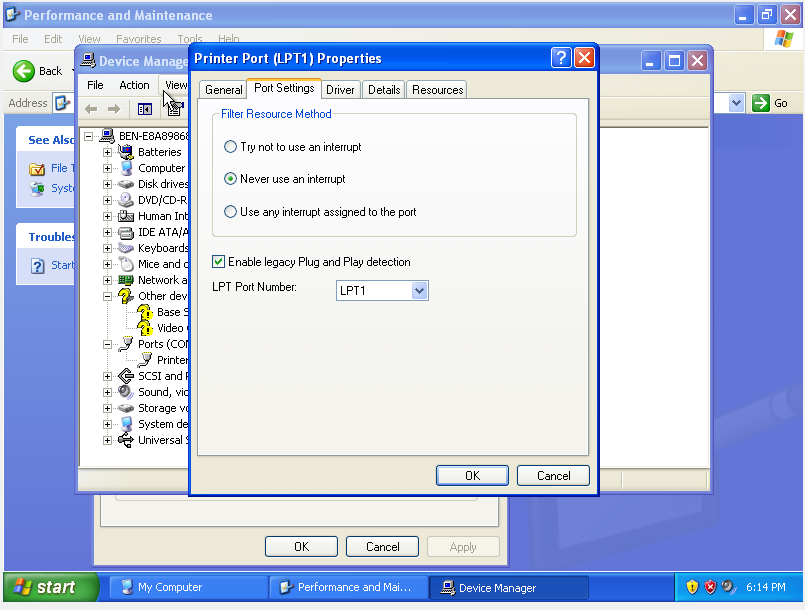Viewport: 805px width, 610px height.
Task: Switch to My Computer taskbar item
Action: (188, 587)
